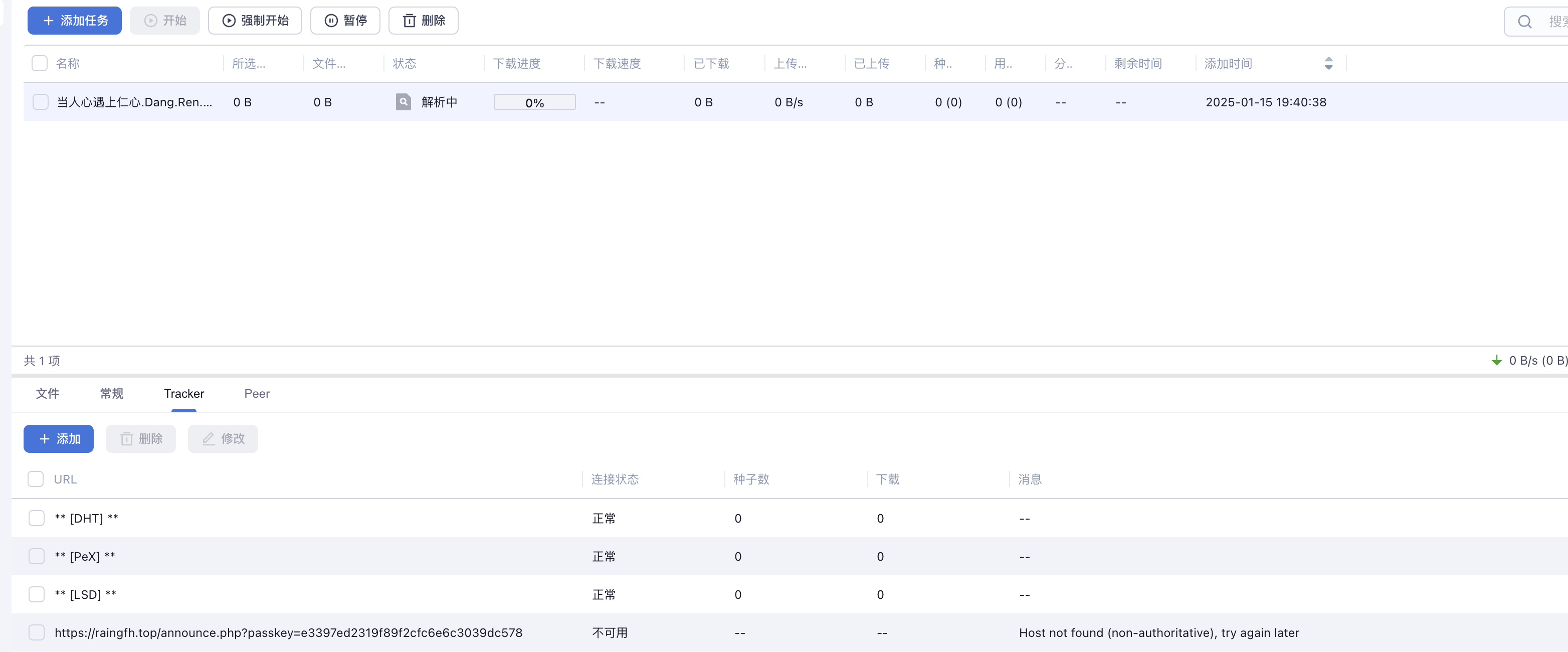Screen dimensions: 1568x652
Task: Click the Host not found error message
Action: pos(1159,632)
